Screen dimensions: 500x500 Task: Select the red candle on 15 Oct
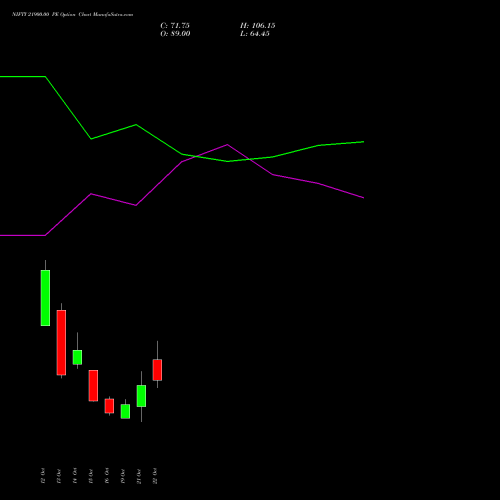(93, 385)
